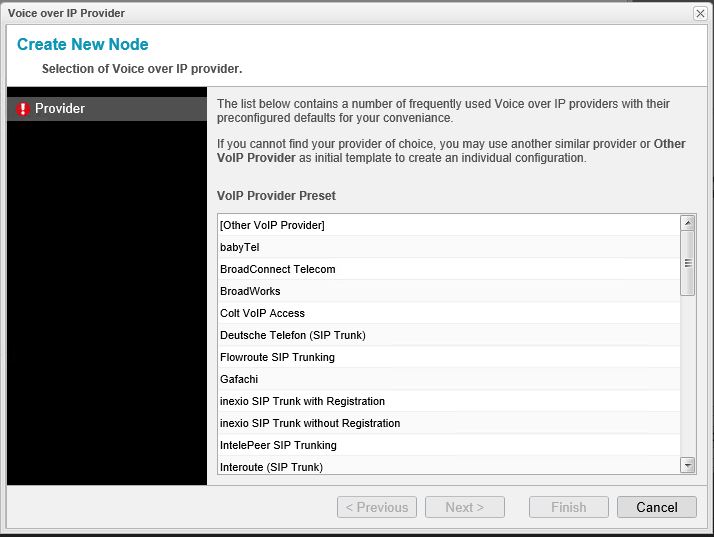This screenshot has width=714, height=537.
Task: Select BroadConnect Telecom preset
Action: [x=277, y=269]
